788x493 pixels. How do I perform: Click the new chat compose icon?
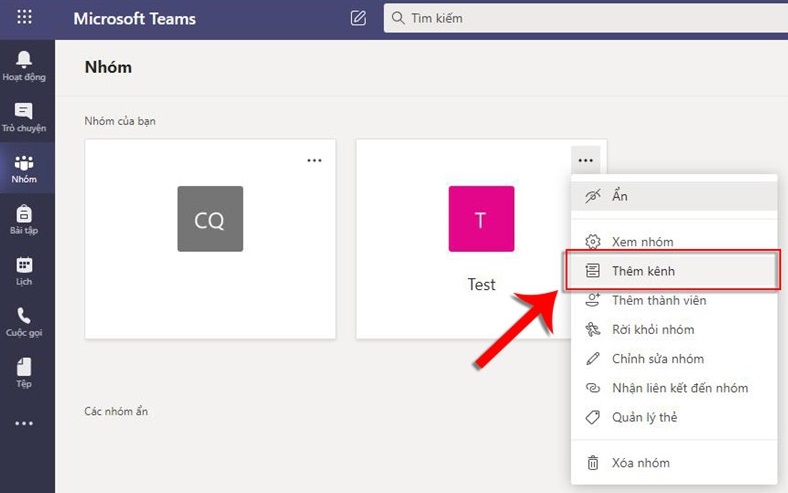pyautogui.click(x=358, y=18)
